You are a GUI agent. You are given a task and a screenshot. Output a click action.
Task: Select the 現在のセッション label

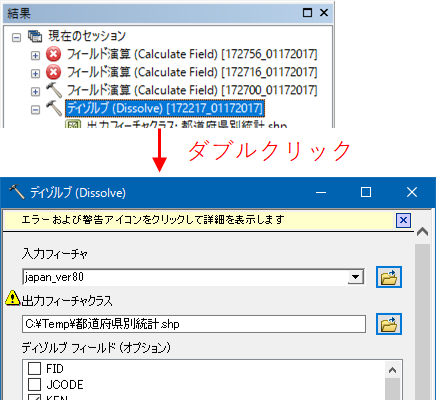click(87, 36)
